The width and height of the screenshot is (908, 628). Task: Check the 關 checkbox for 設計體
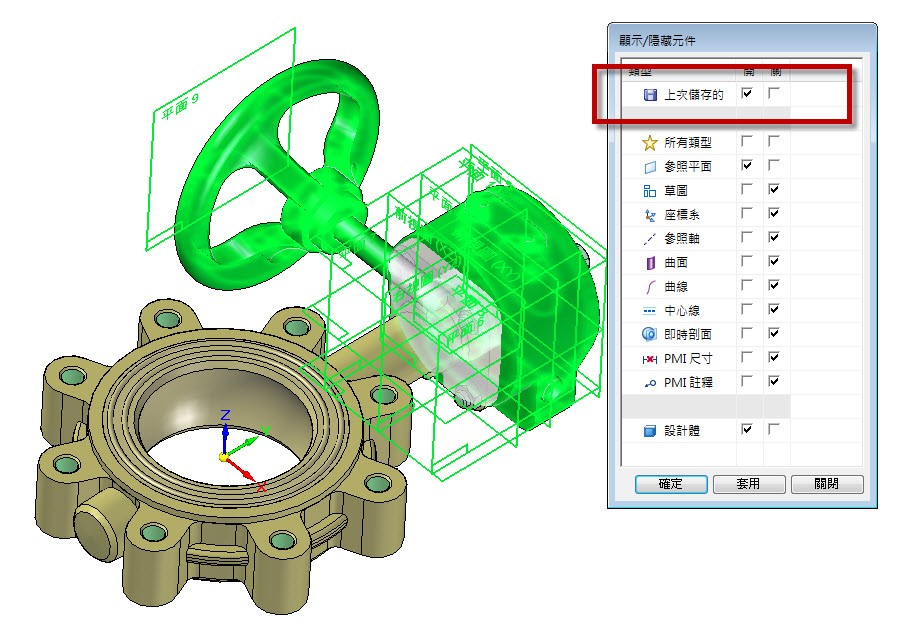[x=773, y=429]
